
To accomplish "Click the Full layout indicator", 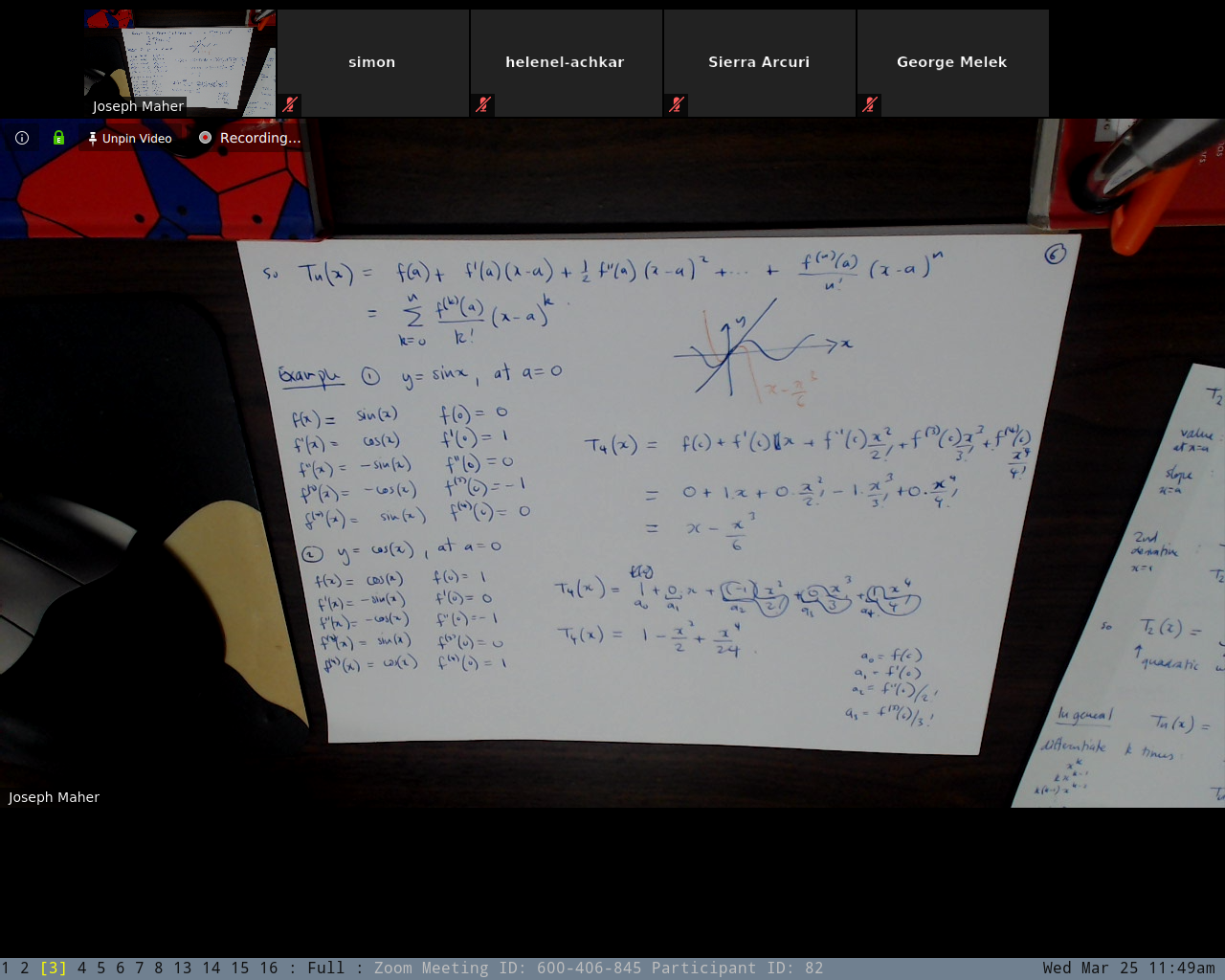I will [325, 968].
